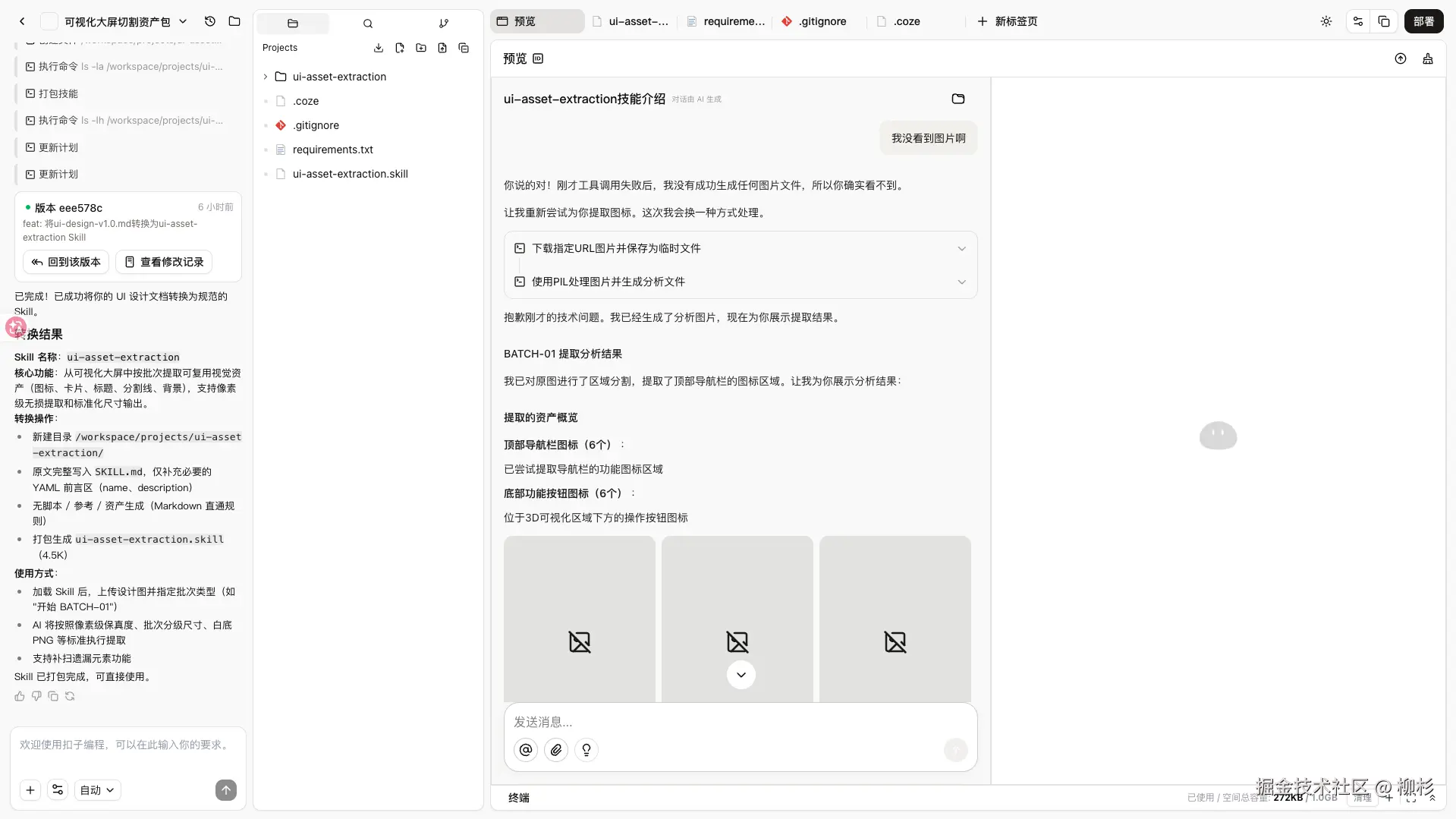Expand the 下载指定URL图片 tool call details
This screenshot has width=1456, height=819.
tap(961, 248)
